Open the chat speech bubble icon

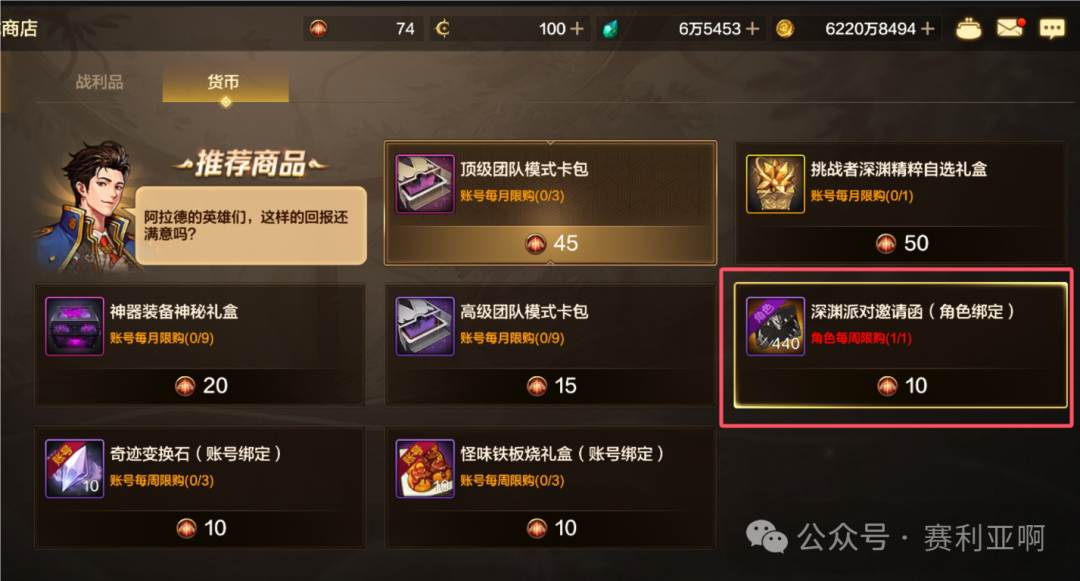point(1052,28)
